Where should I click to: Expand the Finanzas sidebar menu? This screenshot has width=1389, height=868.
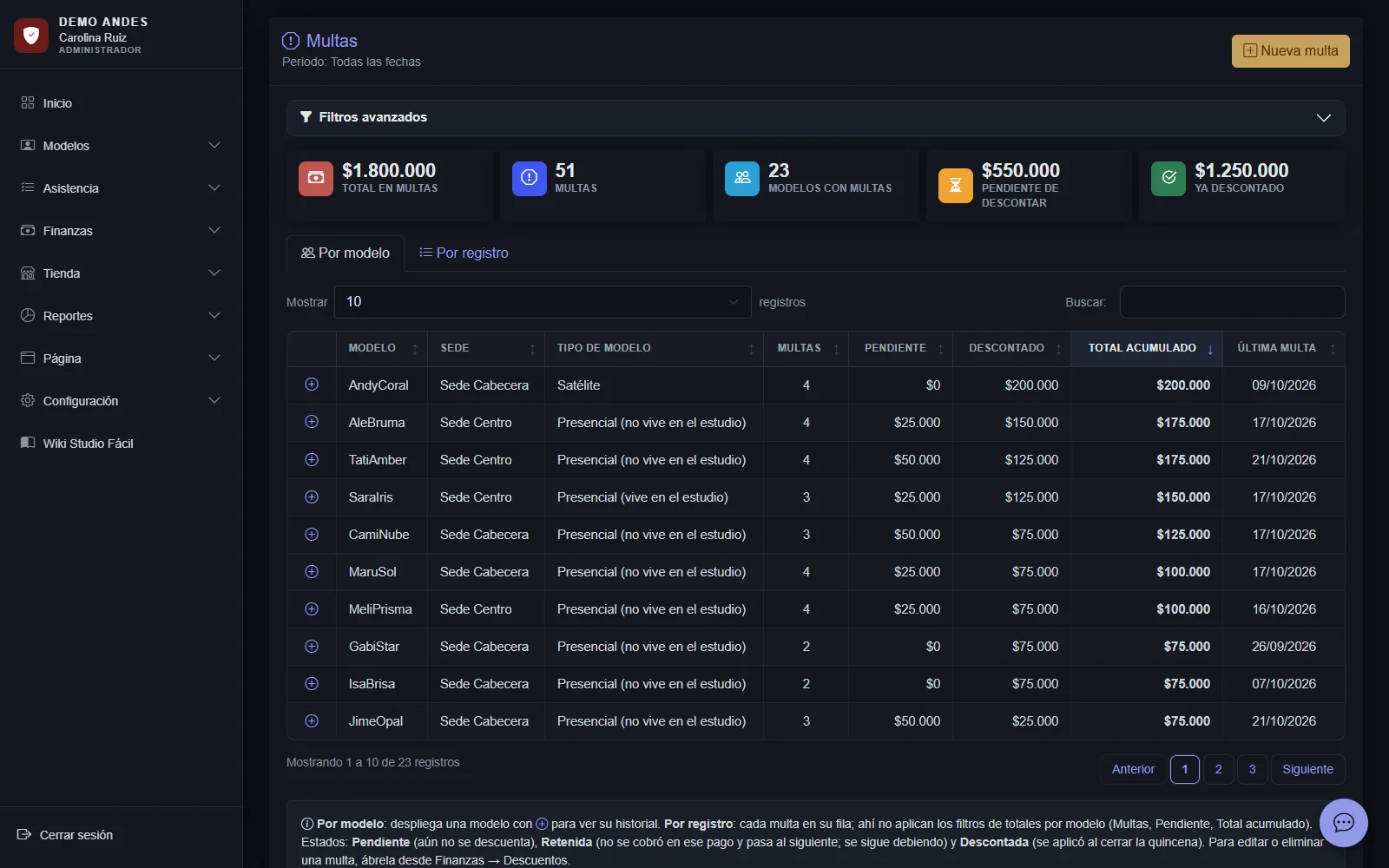tap(121, 231)
